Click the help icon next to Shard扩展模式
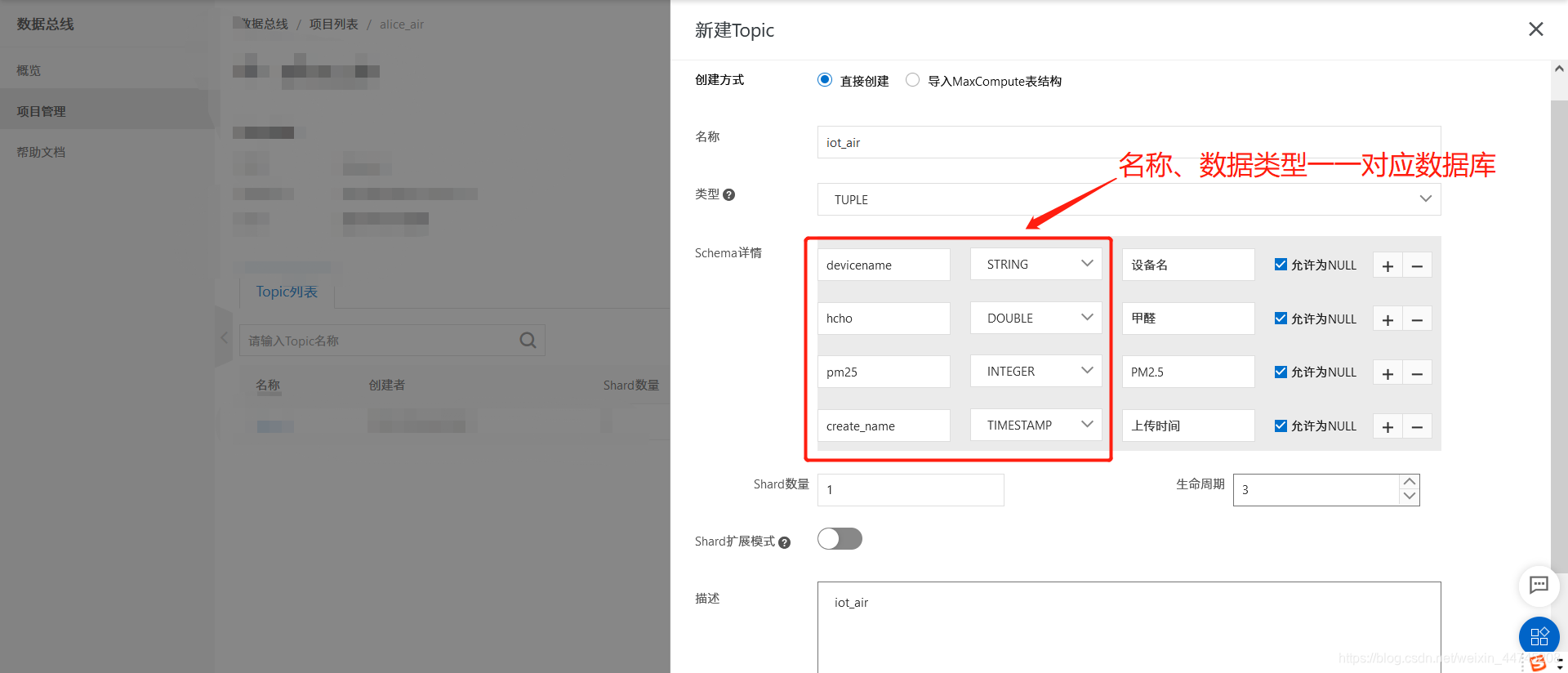The width and height of the screenshot is (1568, 673). [x=784, y=542]
